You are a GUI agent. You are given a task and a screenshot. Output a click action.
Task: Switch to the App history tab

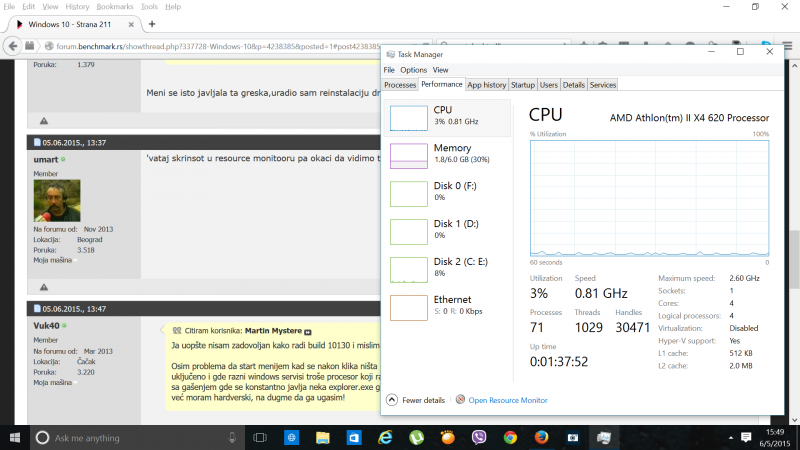click(x=487, y=85)
